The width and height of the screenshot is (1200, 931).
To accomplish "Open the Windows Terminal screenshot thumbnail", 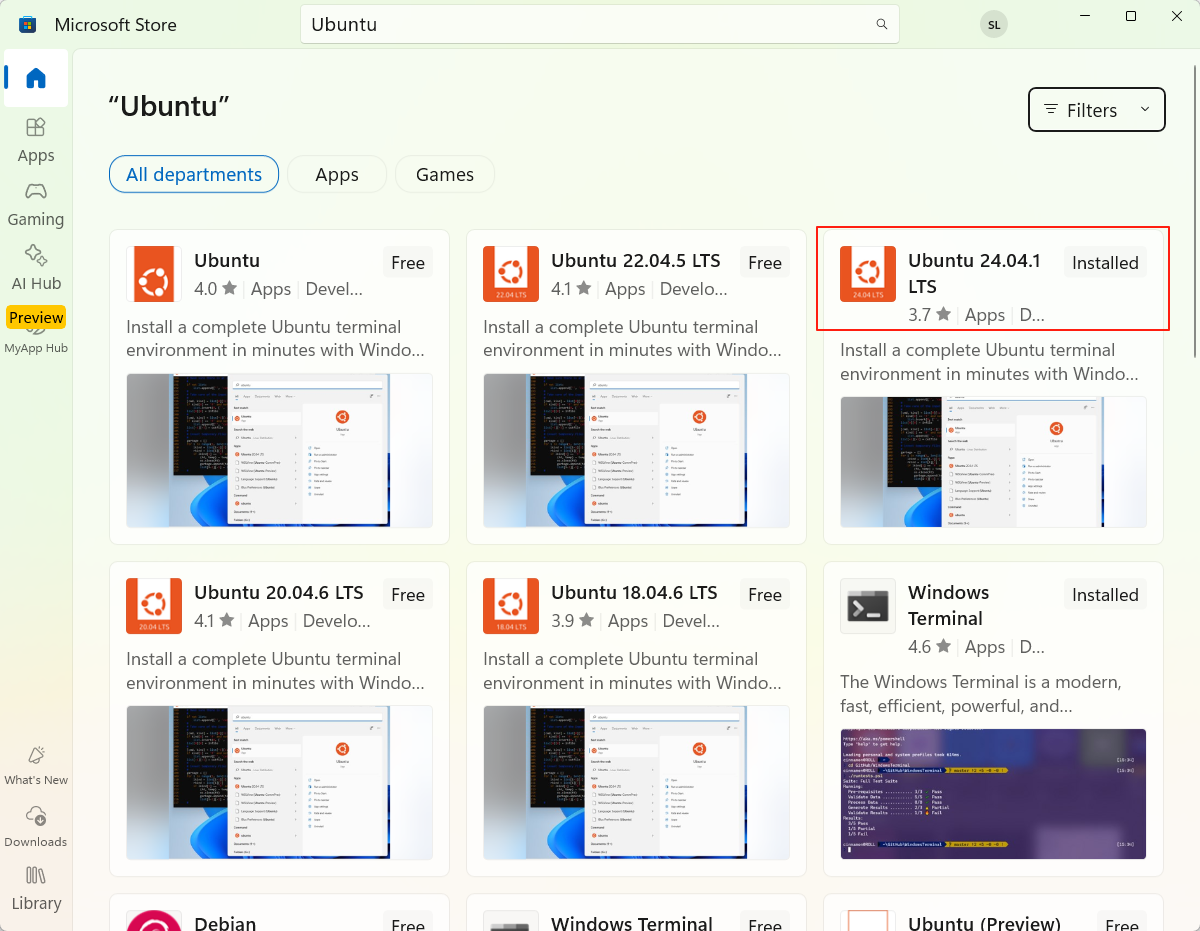I will coord(993,794).
